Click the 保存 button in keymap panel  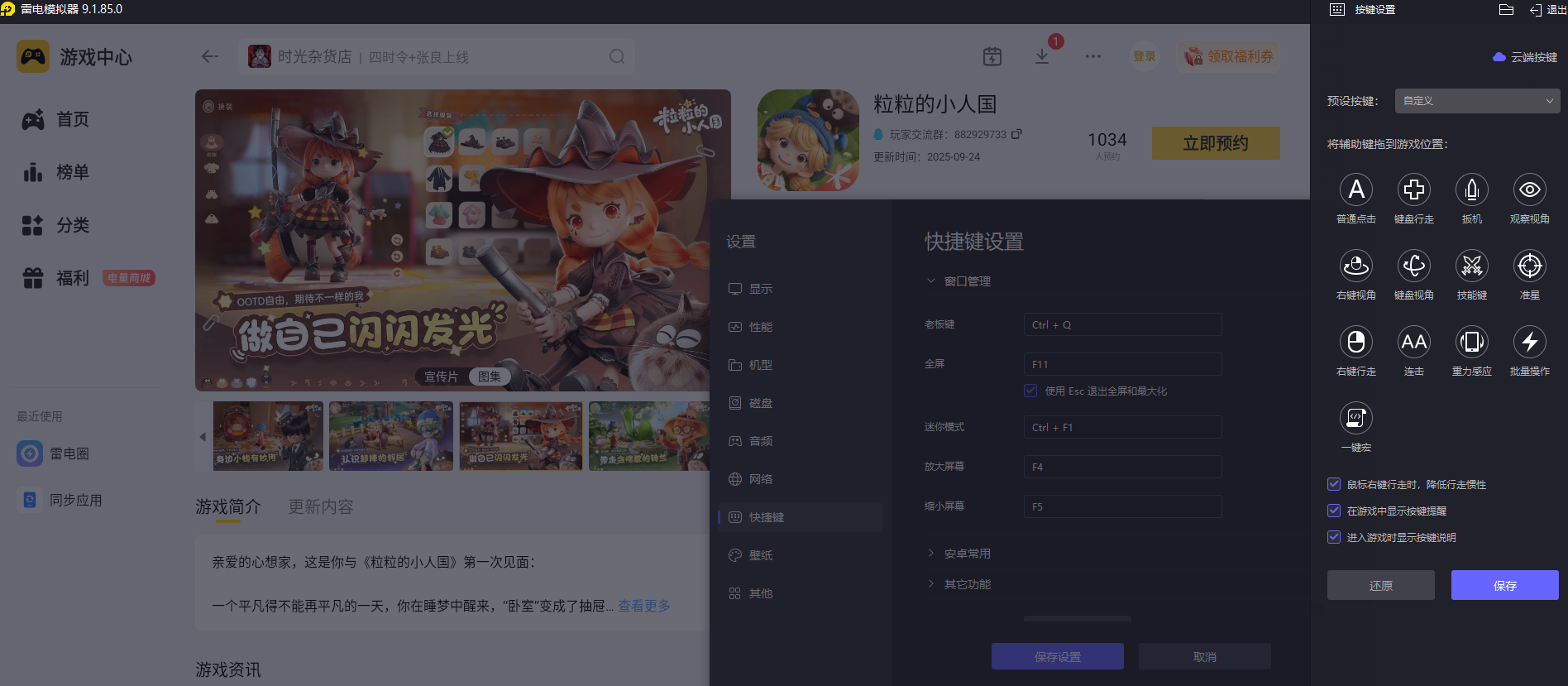click(x=1505, y=585)
